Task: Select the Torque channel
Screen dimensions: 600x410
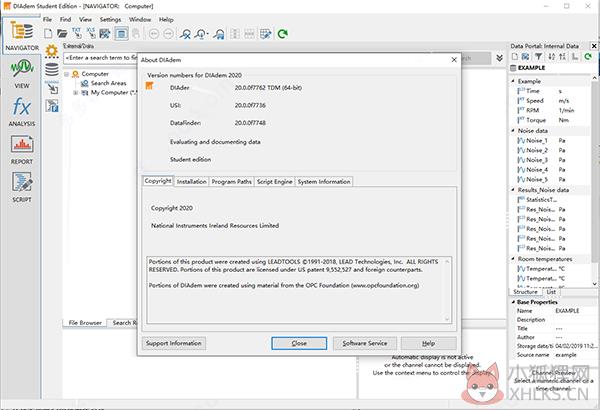Action: click(x=536, y=120)
